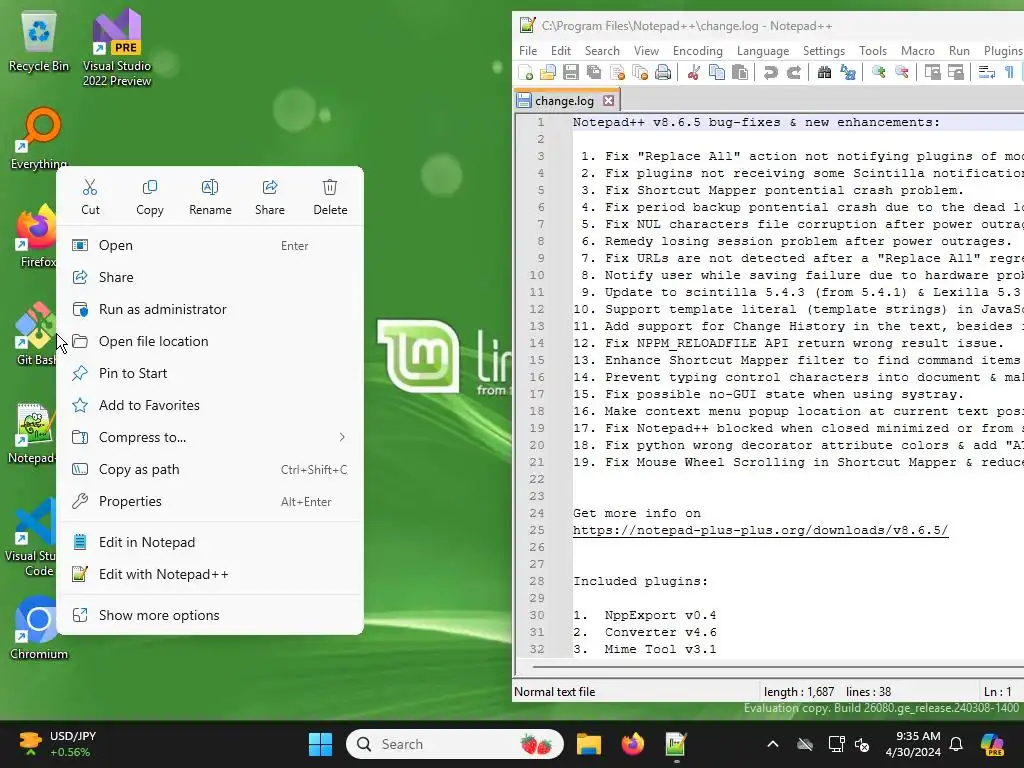
Task: Click the scissors Cut icon in Notepad++ toolbar
Action: click(x=694, y=72)
